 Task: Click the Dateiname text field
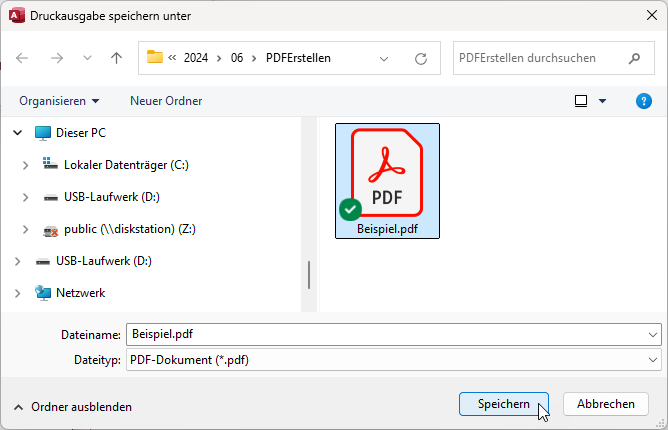tap(386, 334)
